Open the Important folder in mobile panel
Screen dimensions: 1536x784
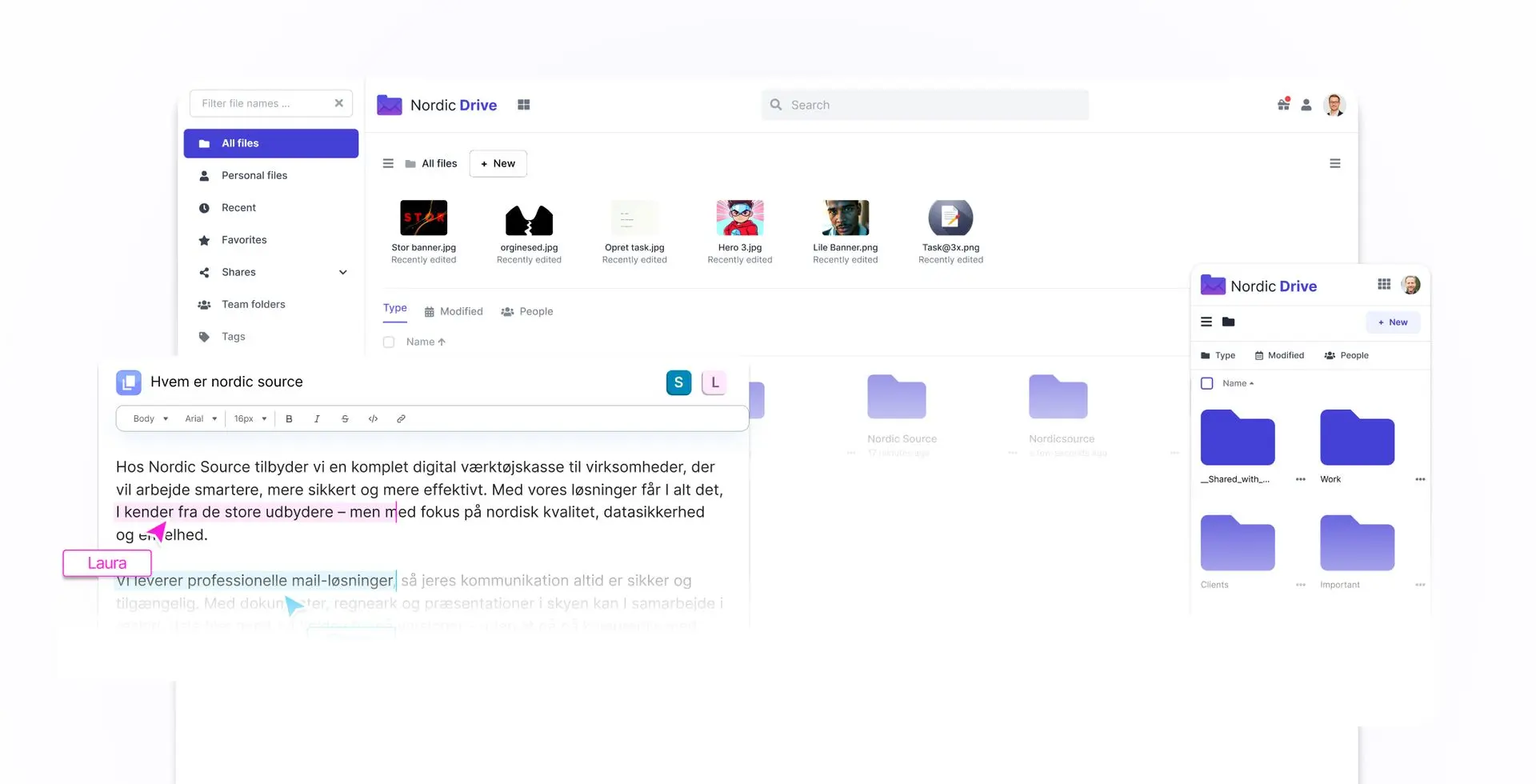point(1357,543)
